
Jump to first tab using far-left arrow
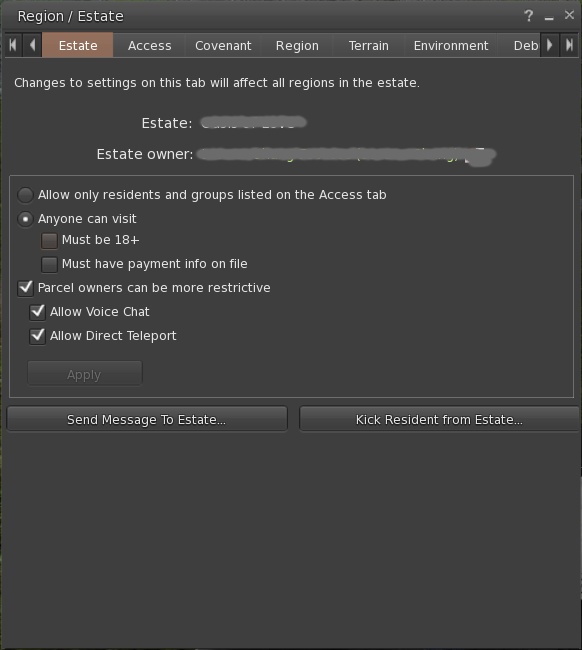pyautogui.click(x=13, y=45)
